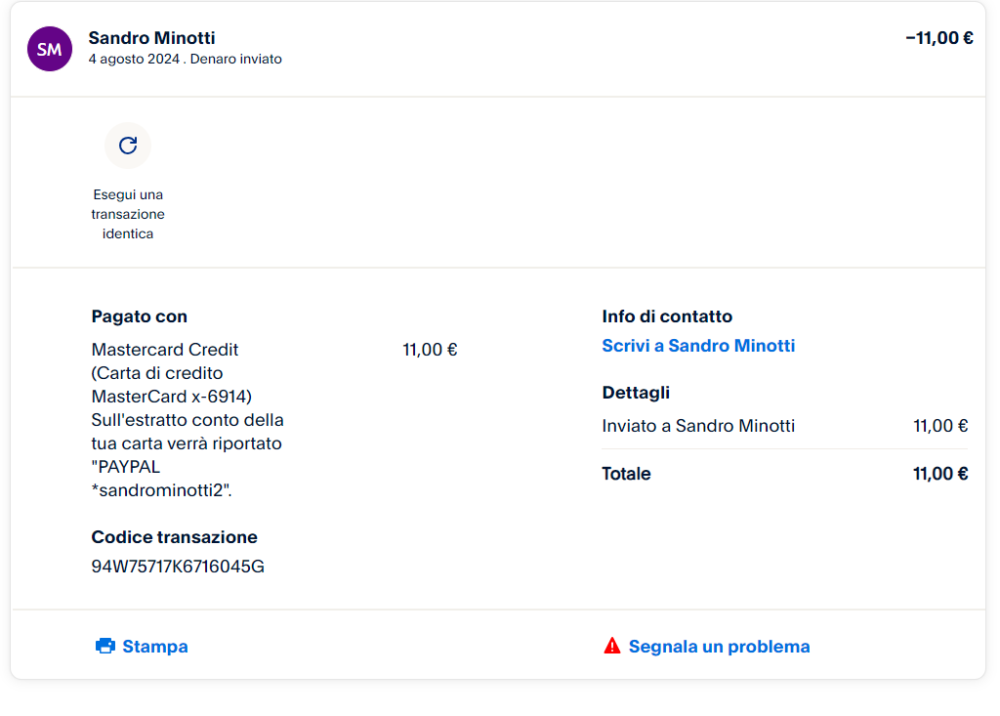Open Scrivi a Sandro Minotti link

[698, 346]
